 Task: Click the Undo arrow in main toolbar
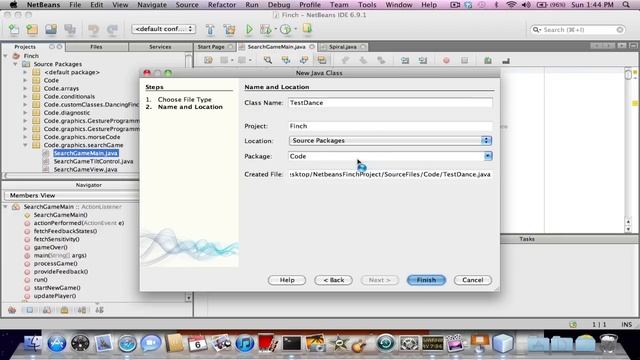(x=93, y=29)
